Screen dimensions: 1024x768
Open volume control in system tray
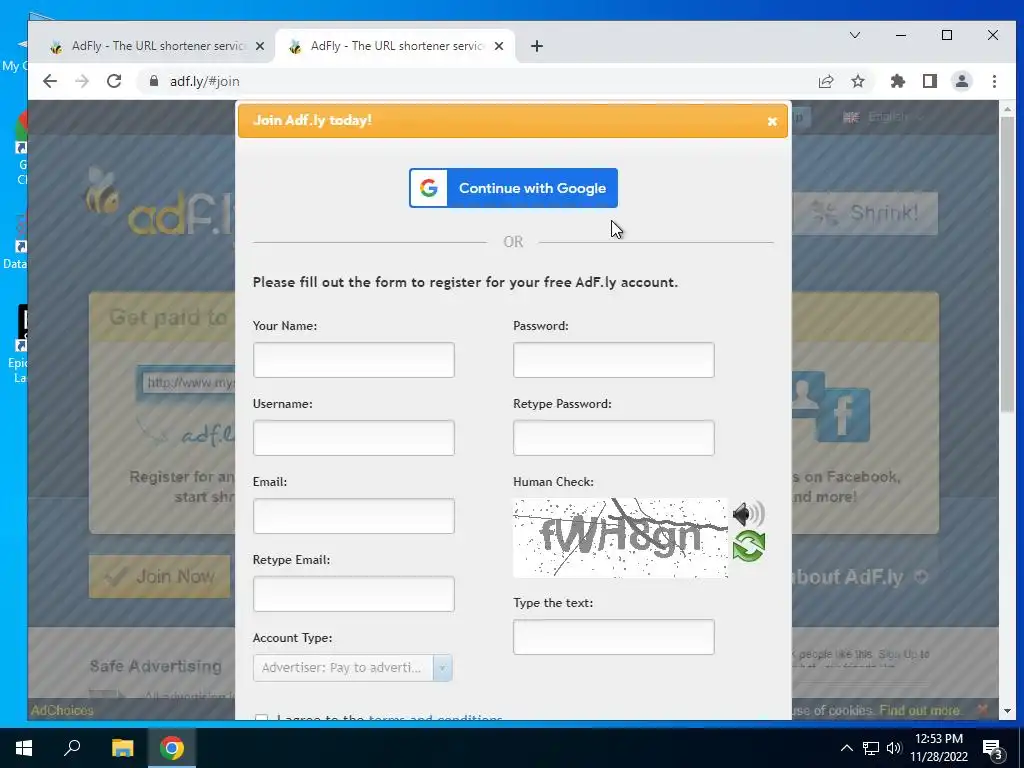click(x=894, y=748)
